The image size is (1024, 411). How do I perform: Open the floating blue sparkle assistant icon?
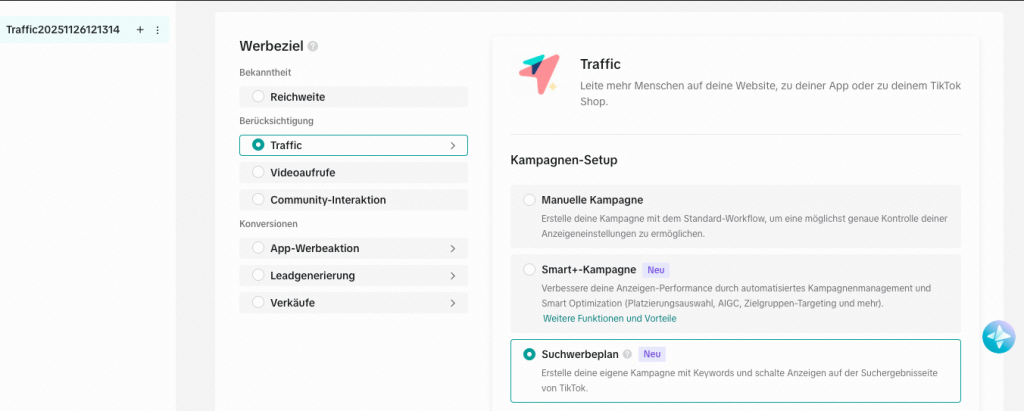tap(998, 337)
